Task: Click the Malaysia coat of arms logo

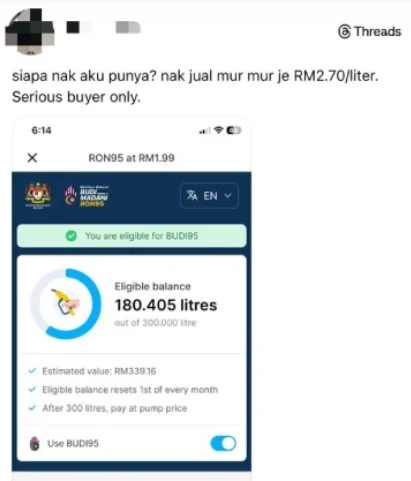Action: pos(38,195)
